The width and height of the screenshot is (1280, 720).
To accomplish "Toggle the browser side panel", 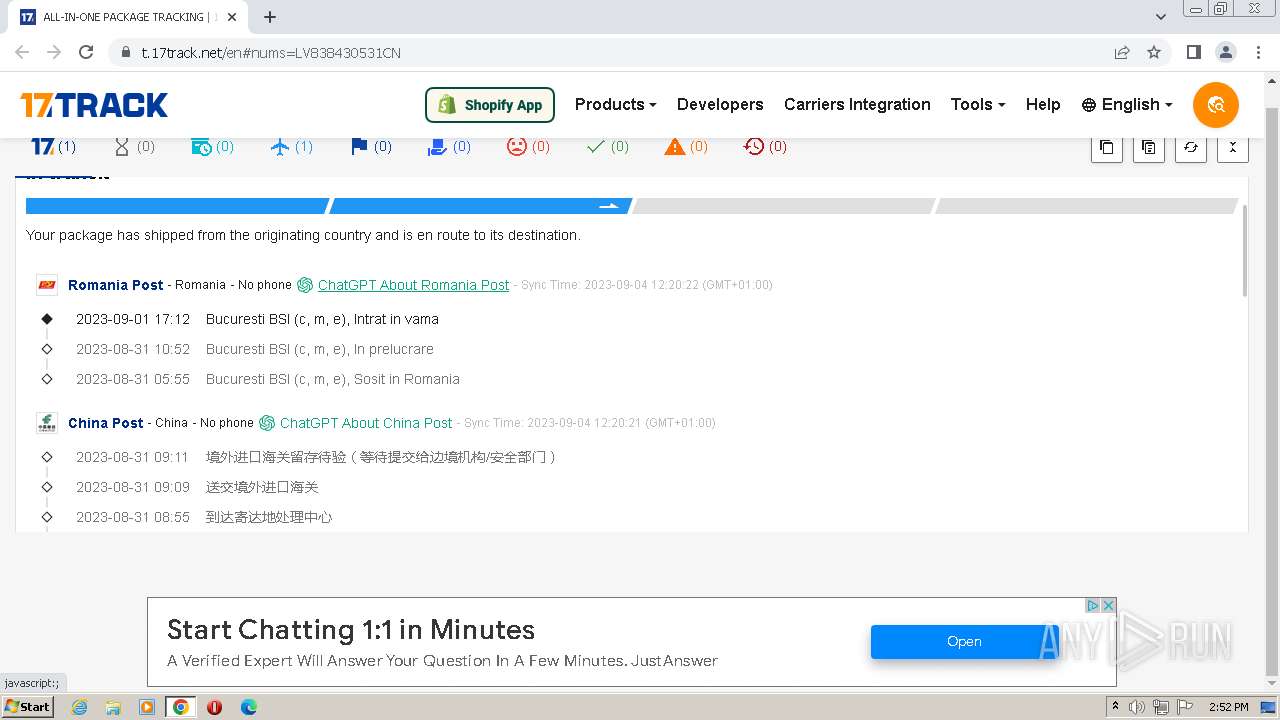I will pos(1193,53).
